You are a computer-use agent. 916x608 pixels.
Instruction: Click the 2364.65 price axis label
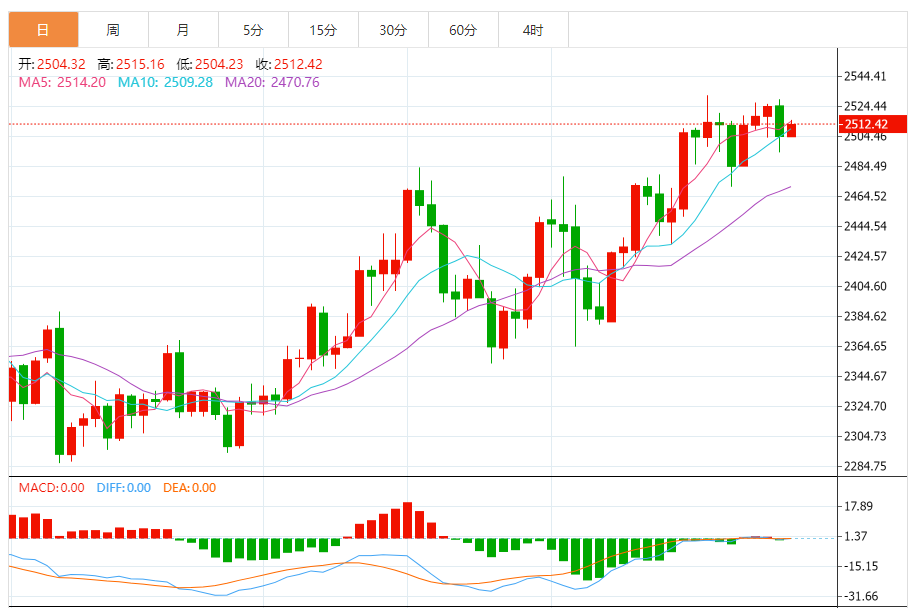[x=865, y=346]
